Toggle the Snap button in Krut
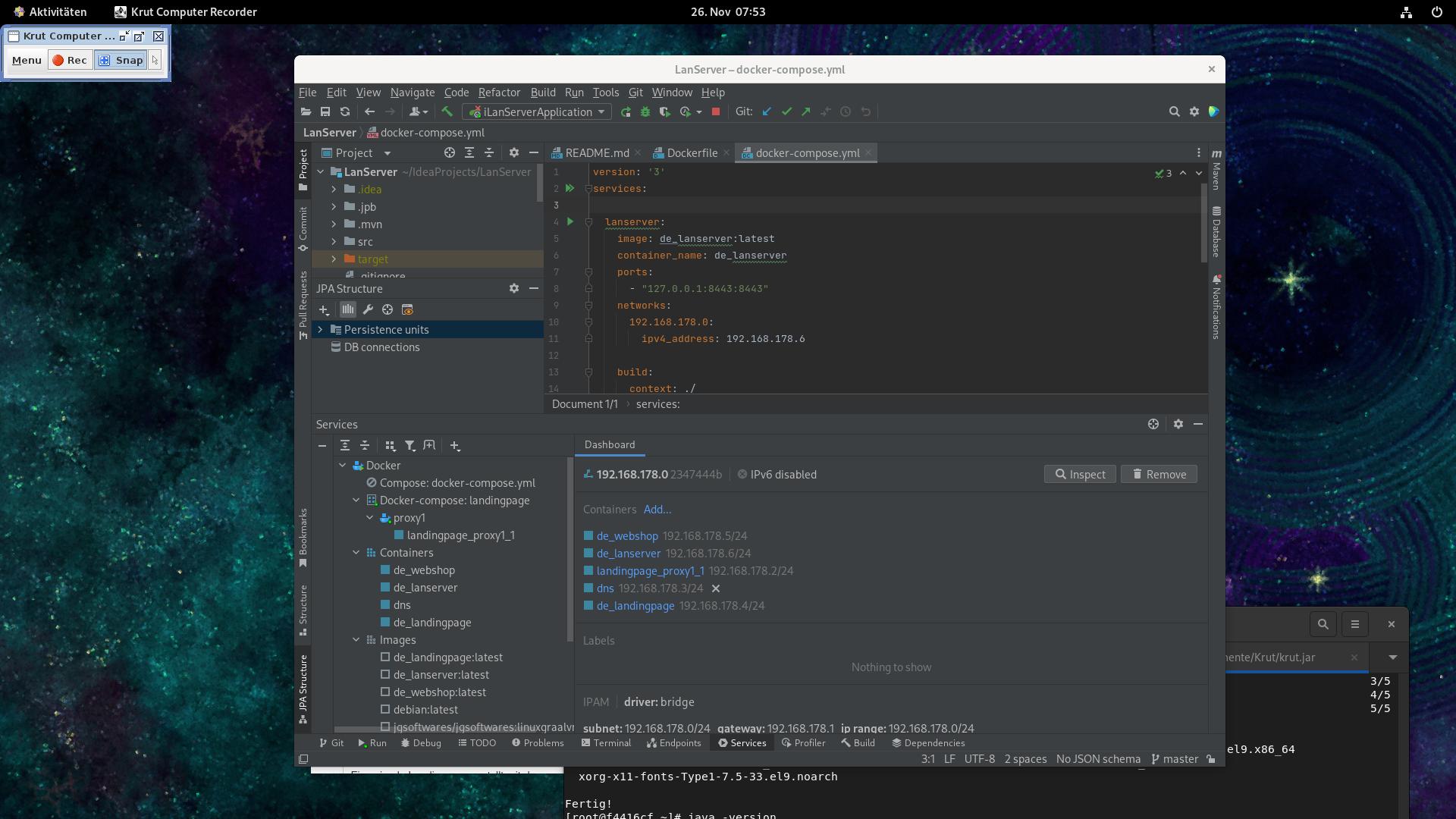This screenshot has width=1456, height=819. tap(121, 60)
